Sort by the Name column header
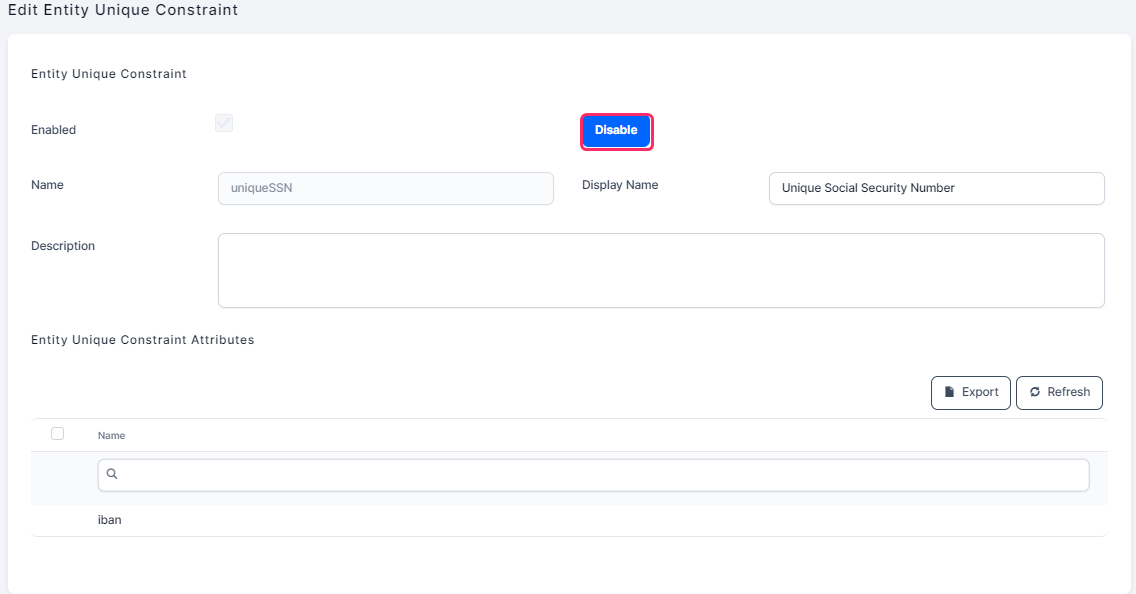The width and height of the screenshot is (1136, 594). point(111,435)
